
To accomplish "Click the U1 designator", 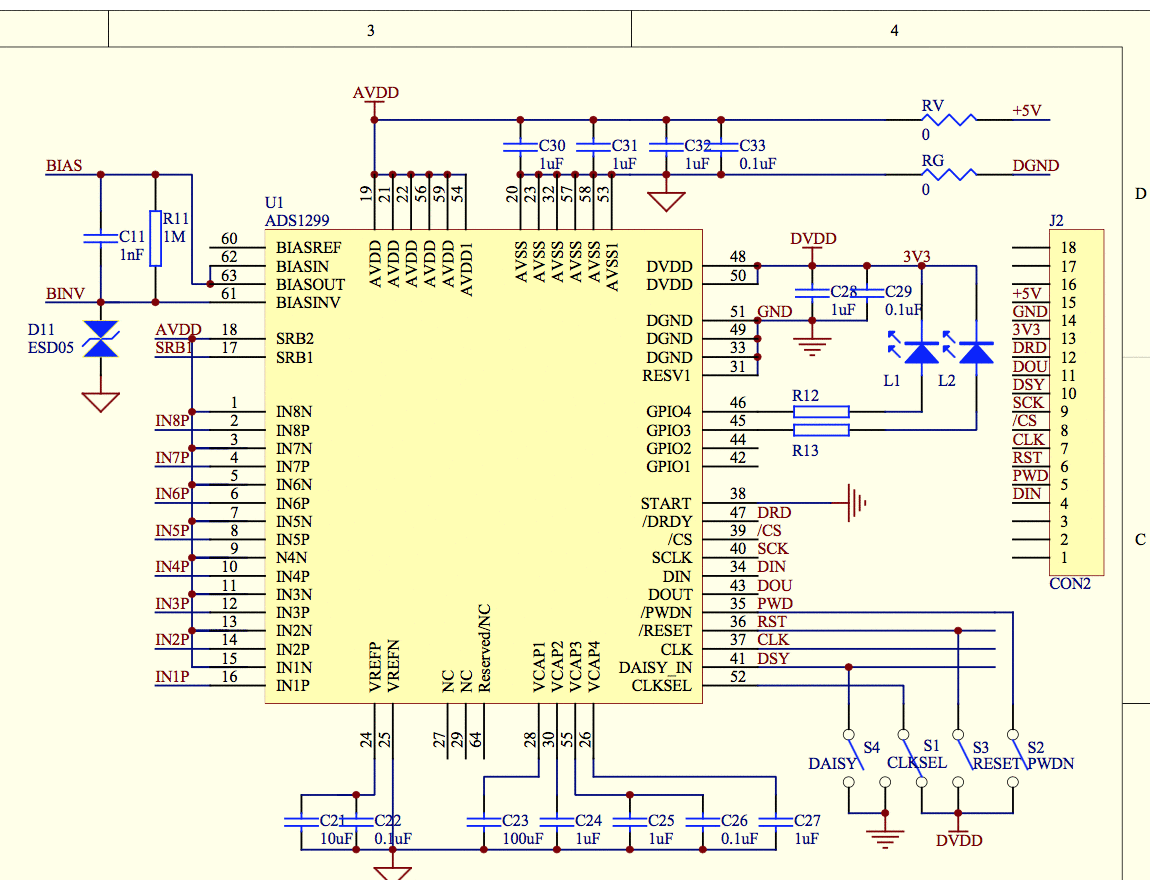I will pos(274,202).
